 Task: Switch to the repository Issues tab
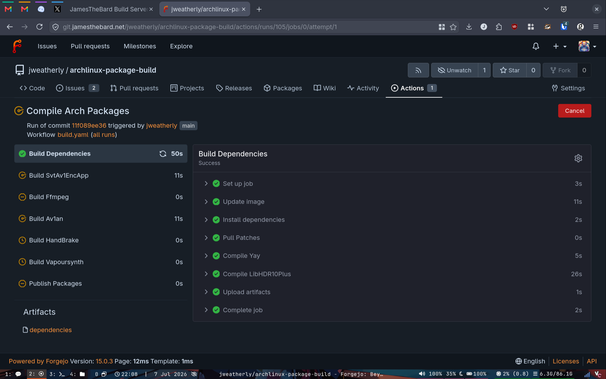[77, 88]
